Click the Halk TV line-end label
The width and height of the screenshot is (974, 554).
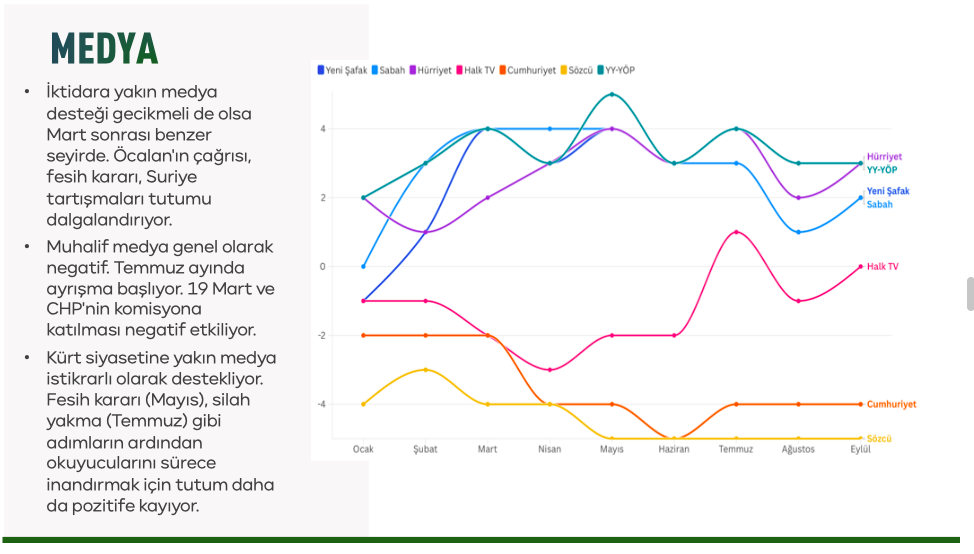pos(882,267)
